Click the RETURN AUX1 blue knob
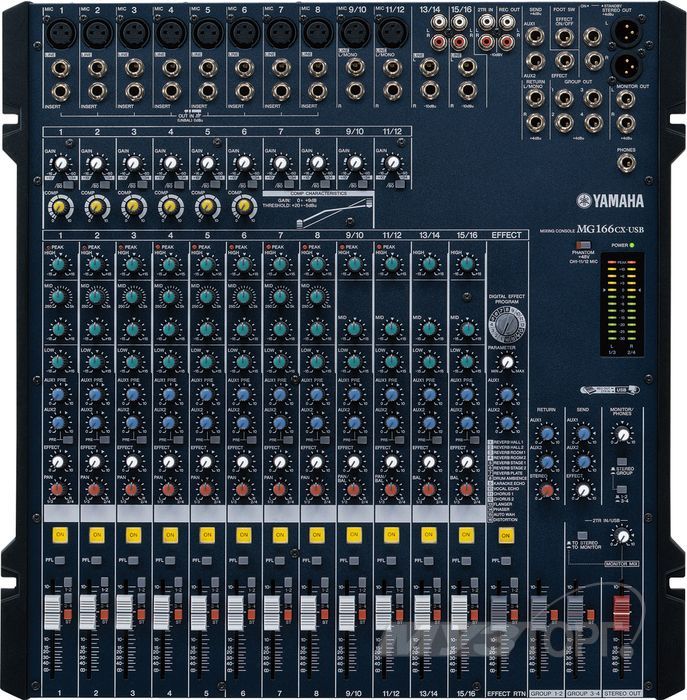 pyautogui.click(x=547, y=433)
